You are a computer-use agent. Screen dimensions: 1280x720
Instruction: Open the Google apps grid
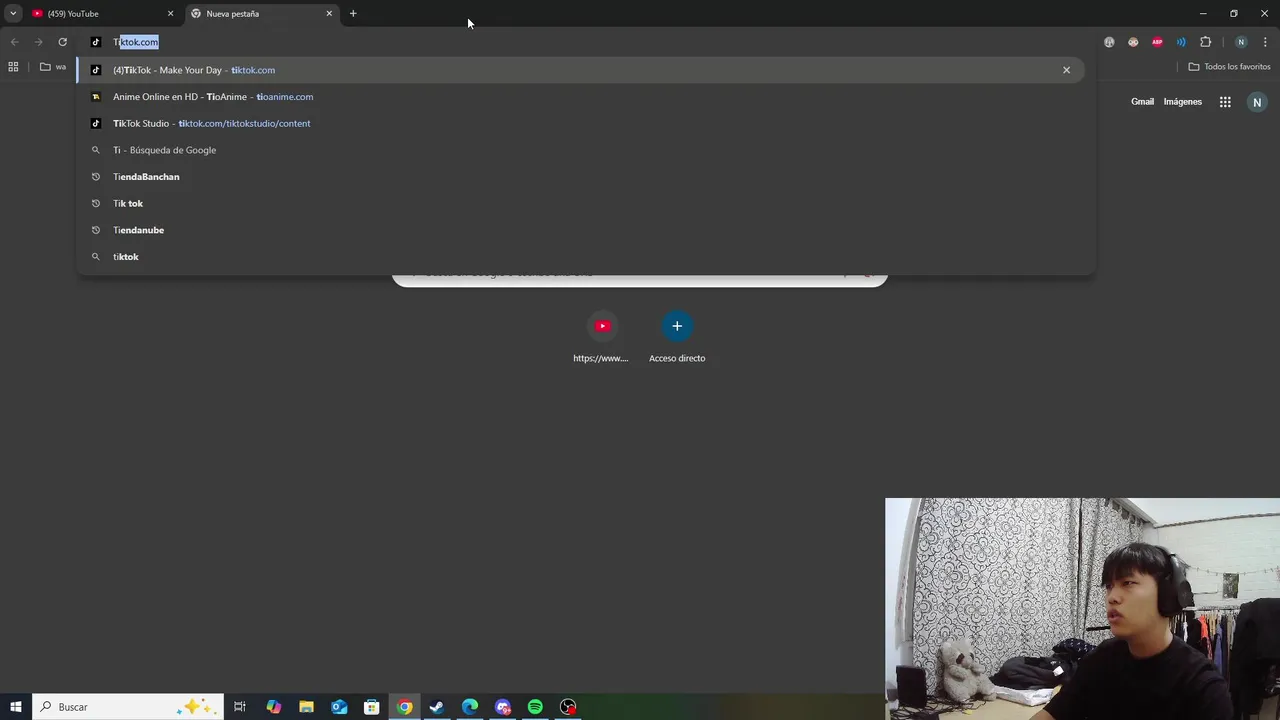tap(1225, 102)
